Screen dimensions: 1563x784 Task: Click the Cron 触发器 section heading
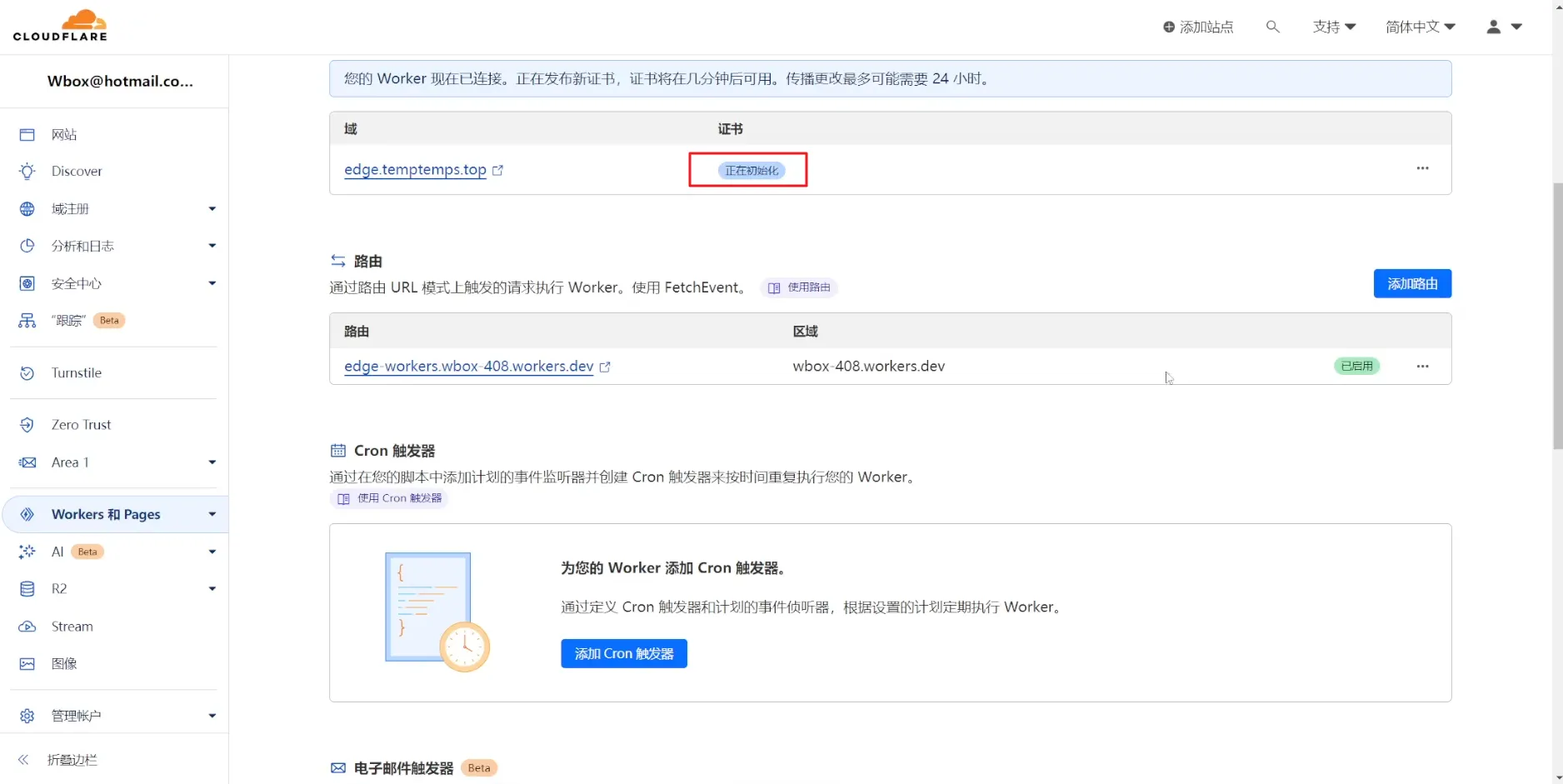coord(395,451)
